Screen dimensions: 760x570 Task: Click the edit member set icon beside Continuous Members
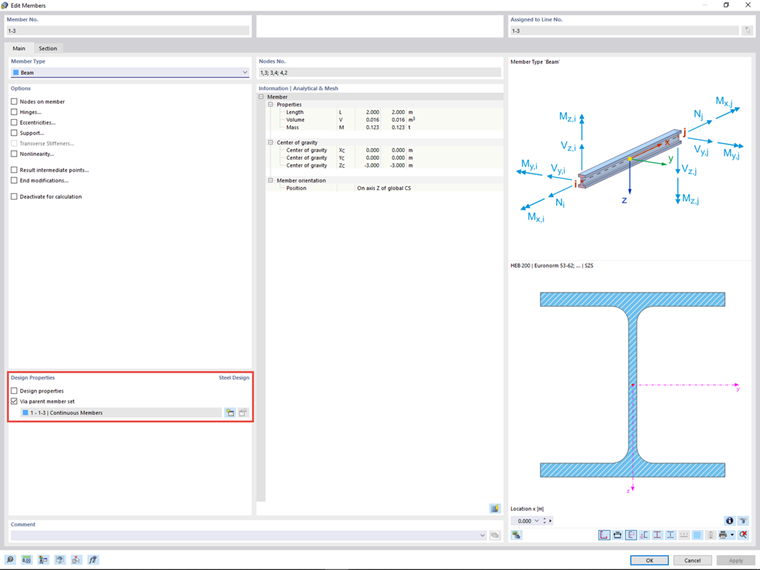[x=243, y=413]
